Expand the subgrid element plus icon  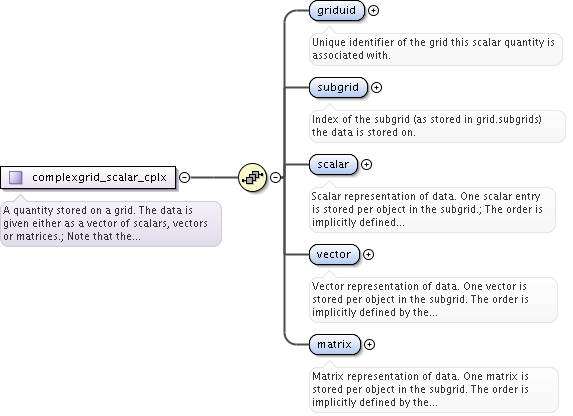(376, 87)
